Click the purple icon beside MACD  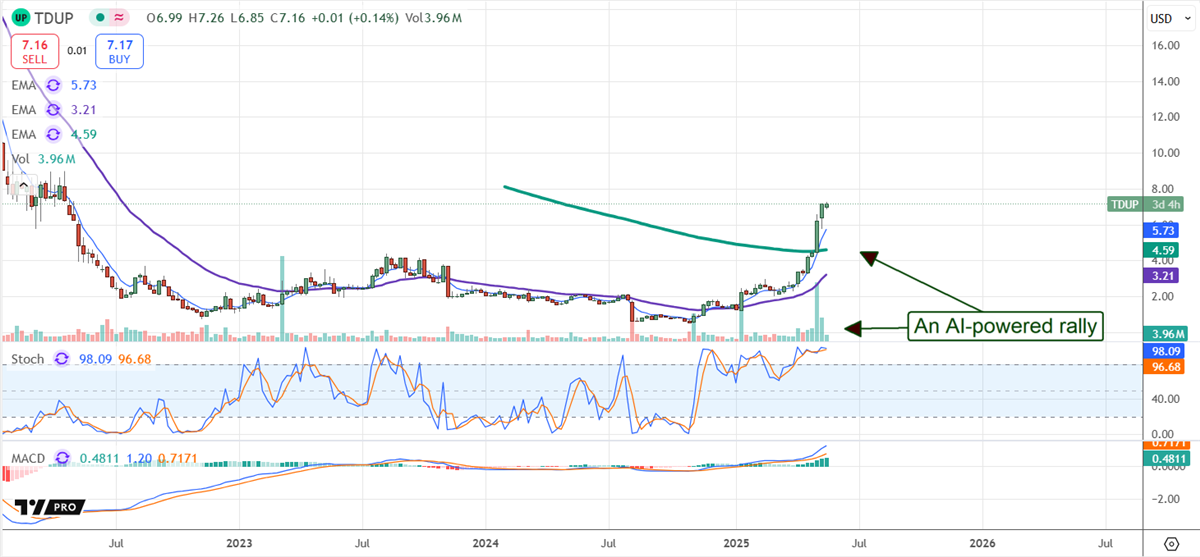click(x=61, y=458)
